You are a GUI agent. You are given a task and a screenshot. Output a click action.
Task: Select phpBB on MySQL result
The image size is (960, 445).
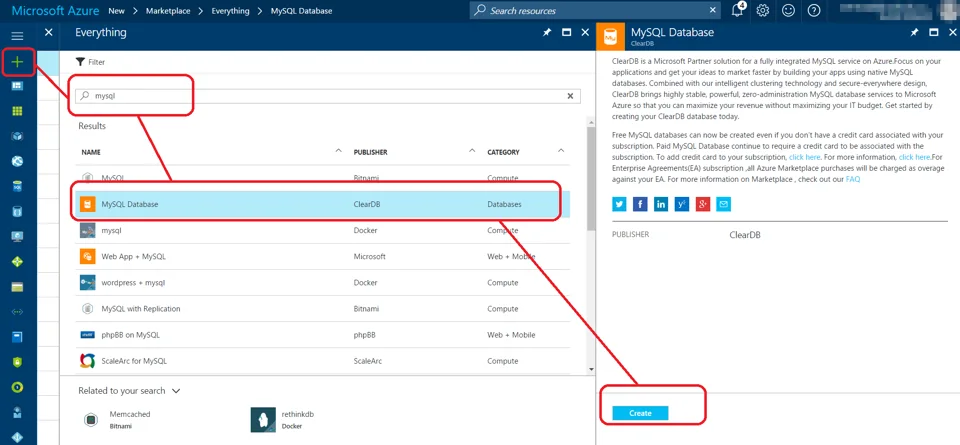click(324, 335)
